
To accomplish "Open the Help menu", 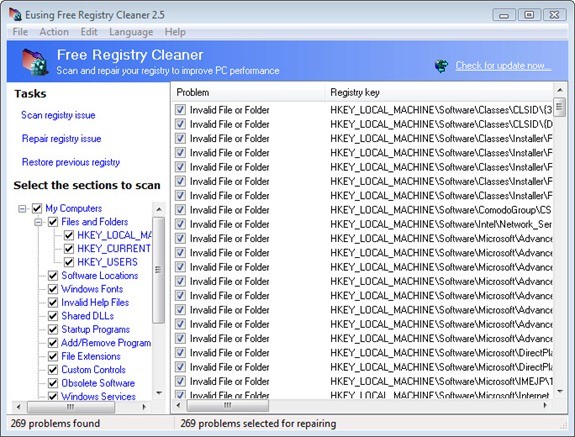I will (175, 32).
